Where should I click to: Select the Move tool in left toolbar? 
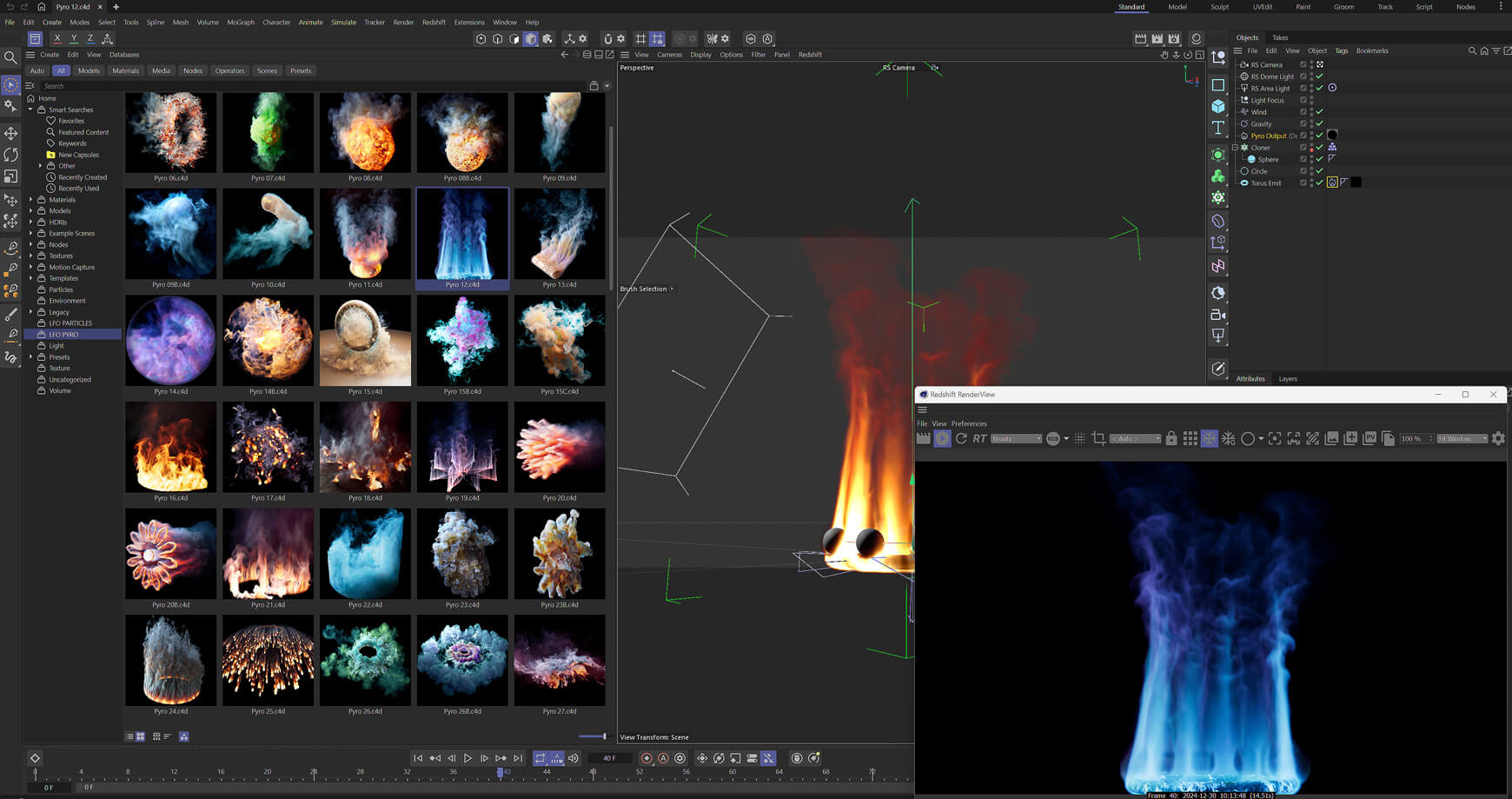pos(10,133)
